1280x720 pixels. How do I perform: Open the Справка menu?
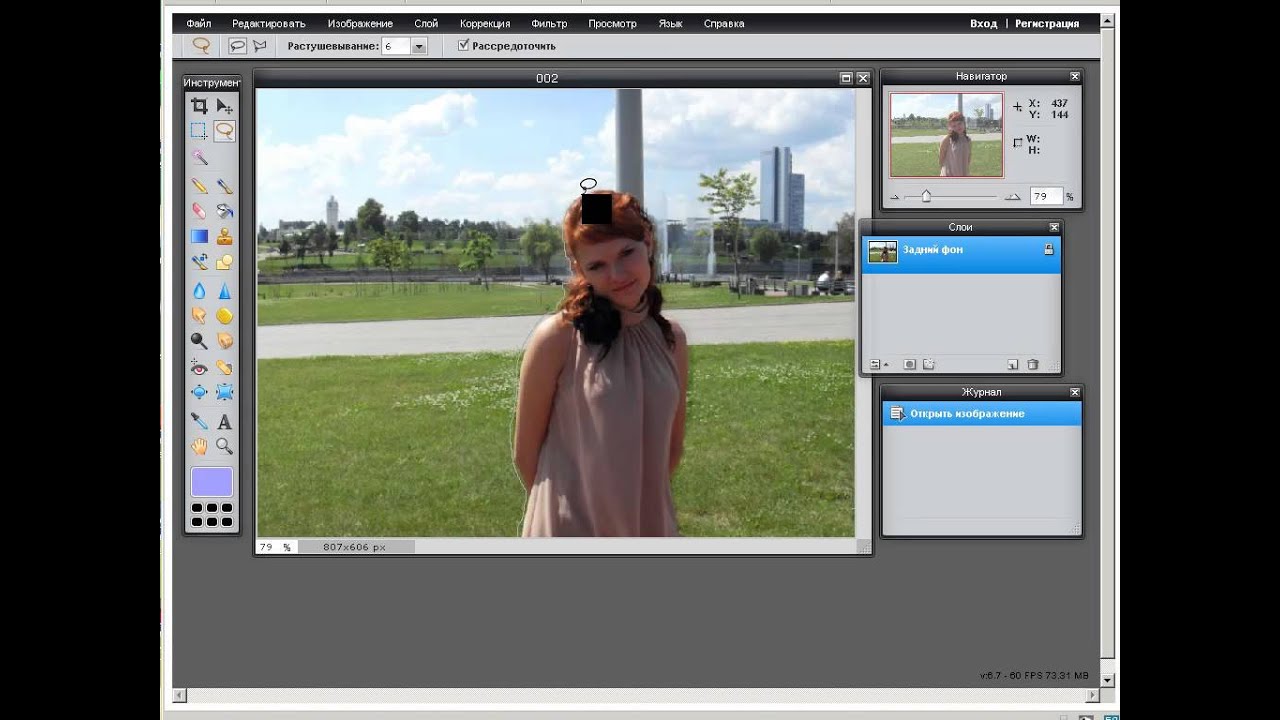724,23
